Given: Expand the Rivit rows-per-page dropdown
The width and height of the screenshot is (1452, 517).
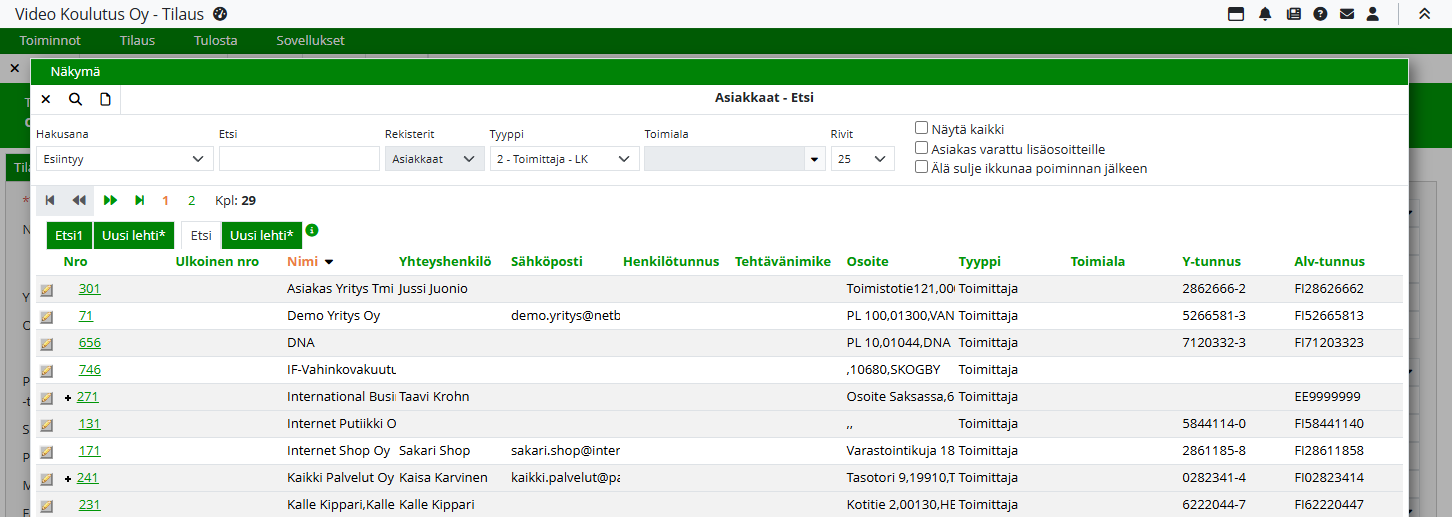Looking at the screenshot, I should point(862,158).
